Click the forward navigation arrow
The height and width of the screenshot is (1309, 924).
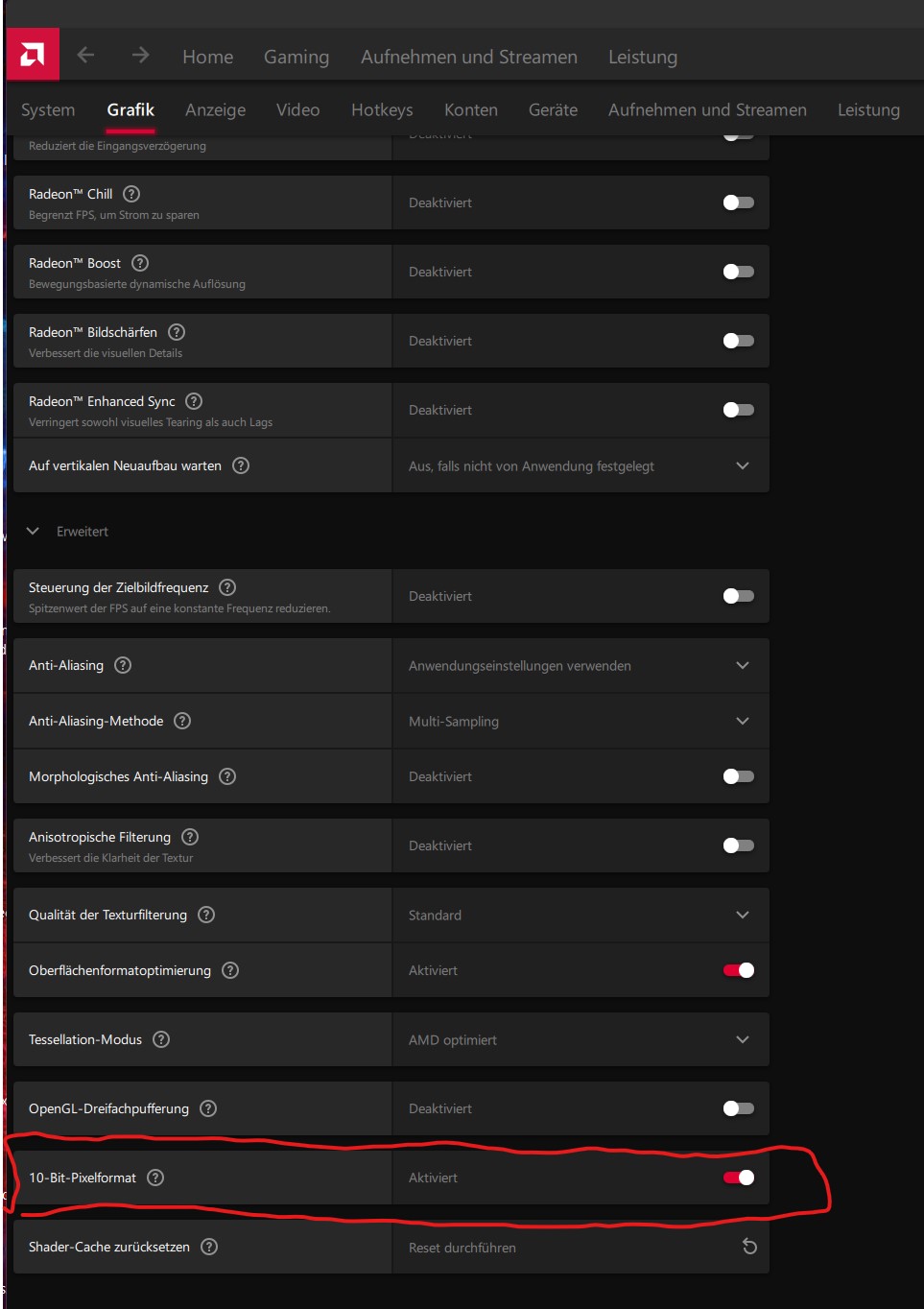[140, 56]
